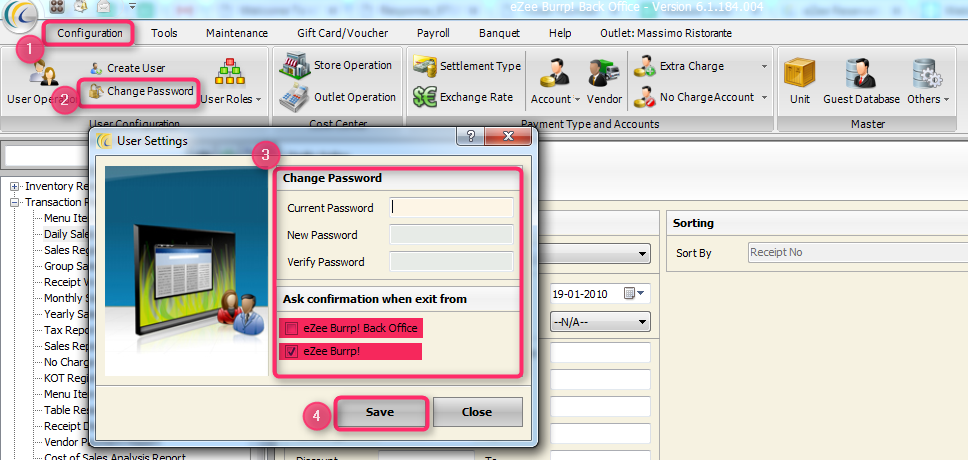Select the Table Report tree item

67,410
